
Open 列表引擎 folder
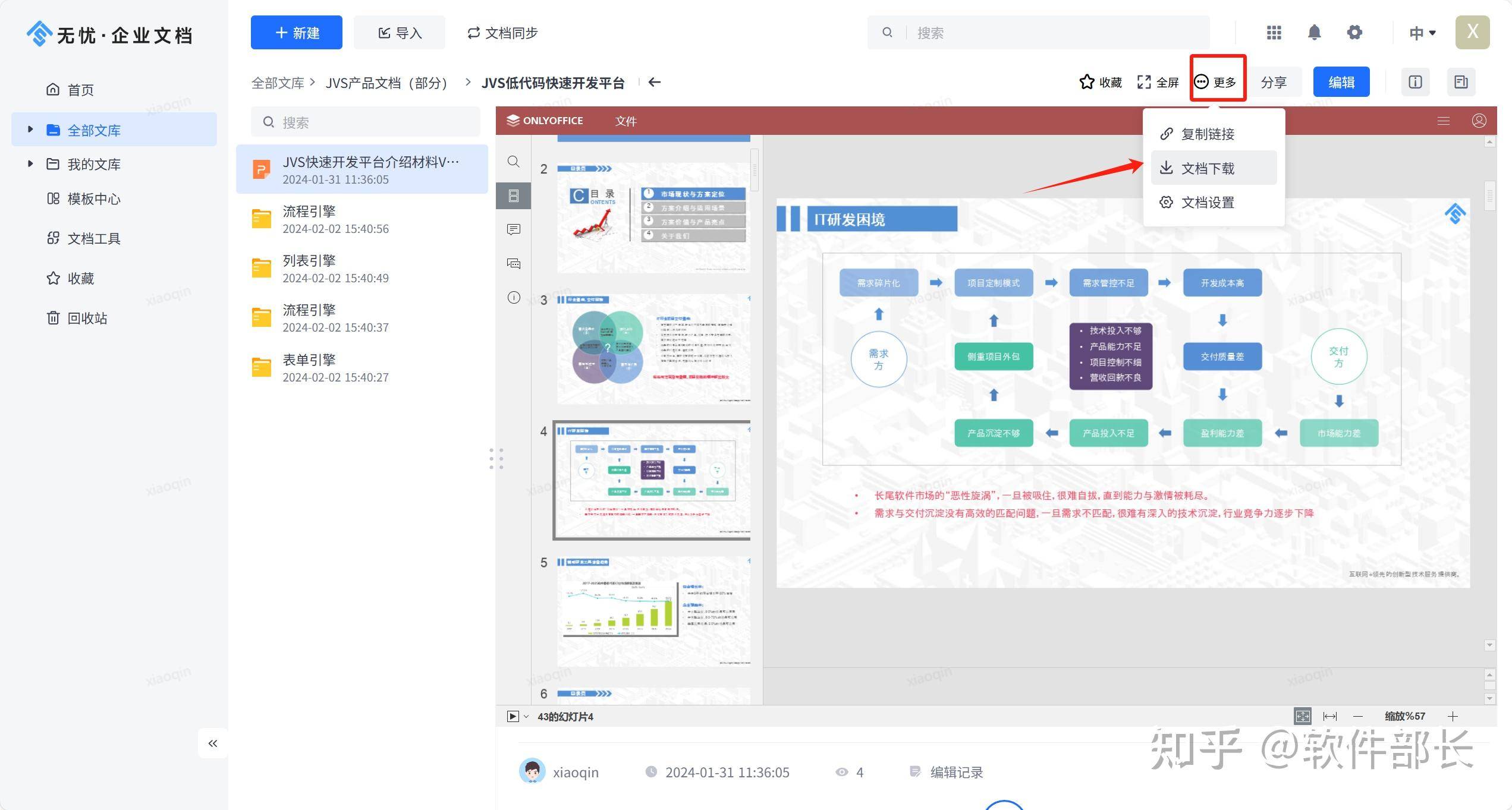[362, 269]
